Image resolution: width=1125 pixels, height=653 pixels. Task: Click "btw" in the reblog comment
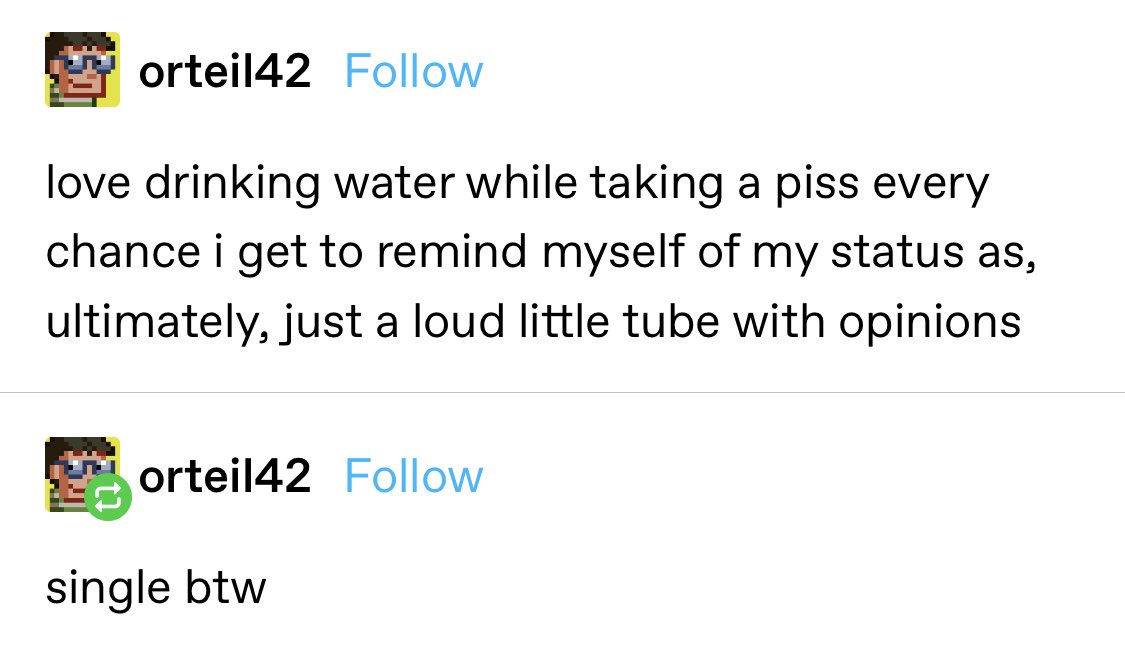(x=225, y=587)
